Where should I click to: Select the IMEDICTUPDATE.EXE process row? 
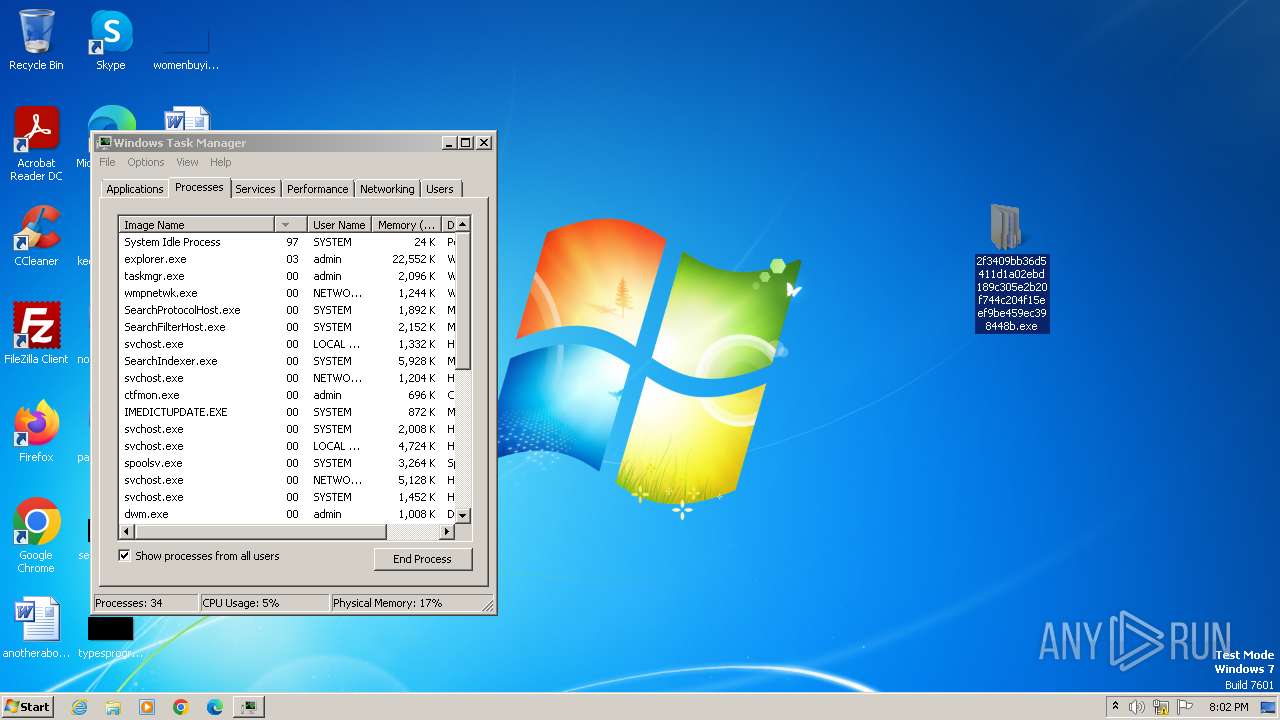[x=287, y=412]
